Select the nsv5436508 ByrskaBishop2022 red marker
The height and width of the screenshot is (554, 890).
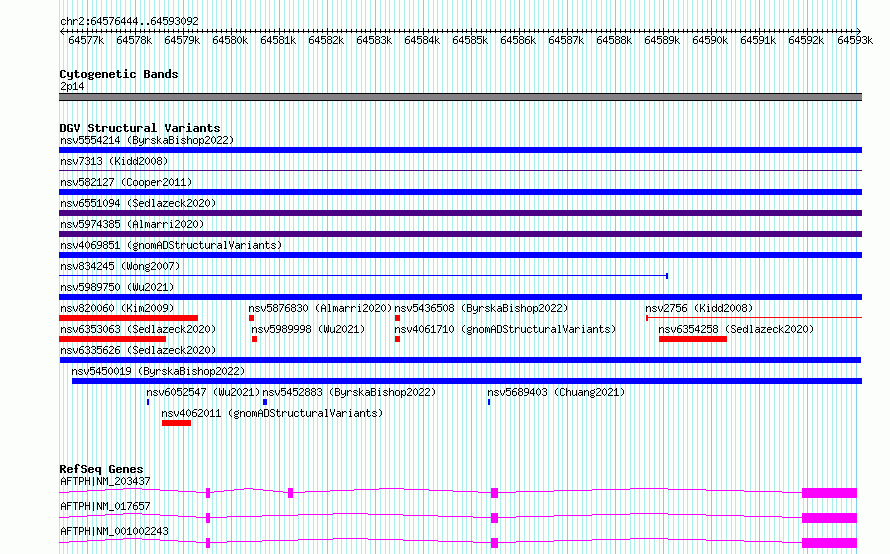(397, 318)
